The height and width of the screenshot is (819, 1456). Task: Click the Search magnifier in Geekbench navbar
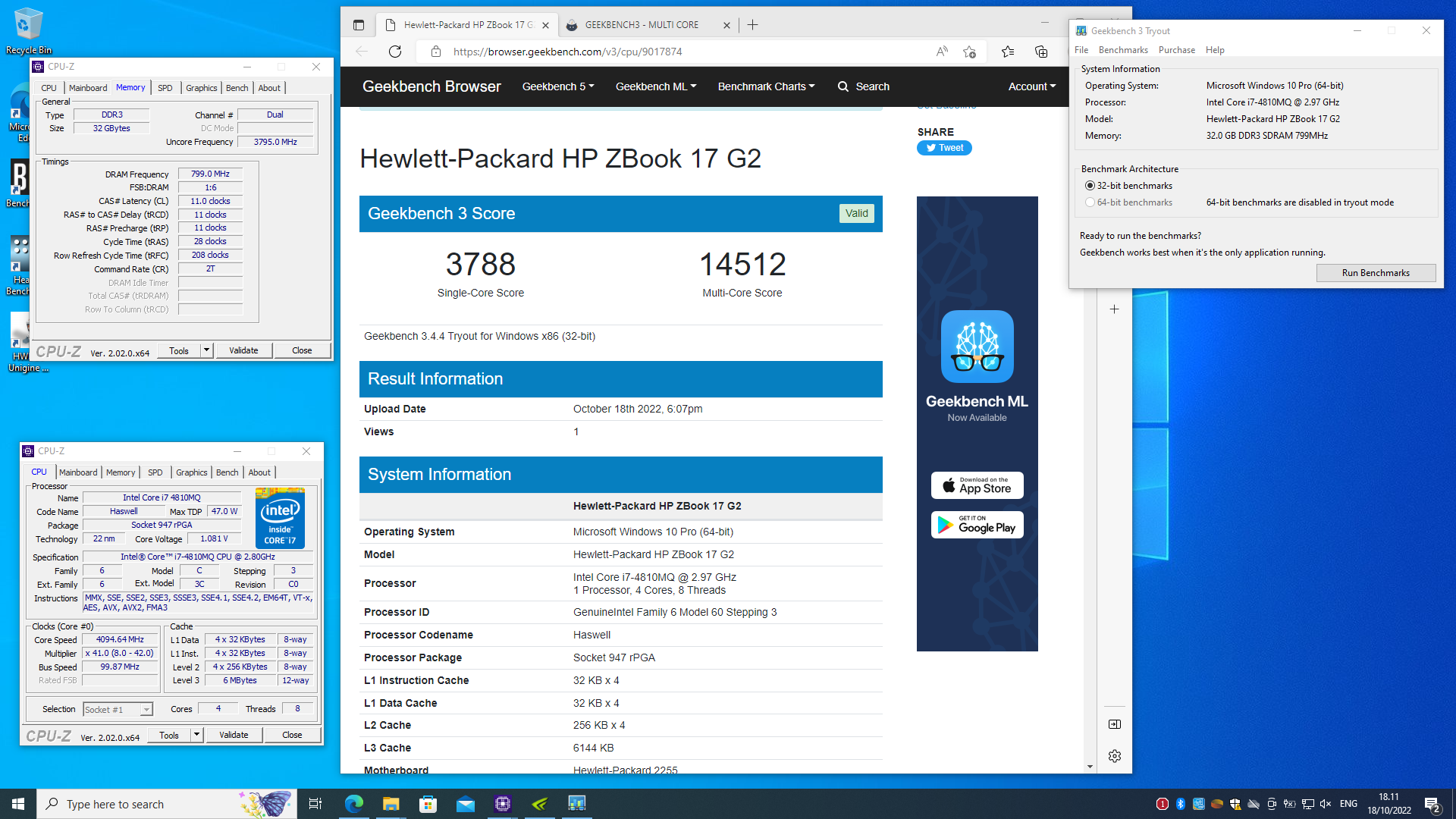click(x=843, y=86)
